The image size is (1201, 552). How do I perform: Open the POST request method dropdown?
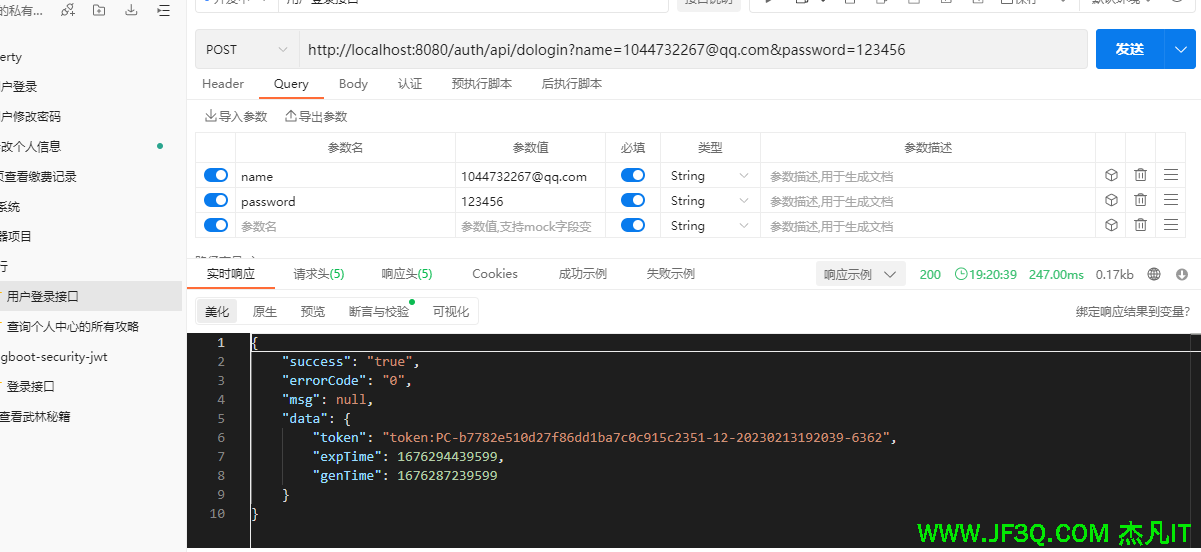(x=246, y=49)
